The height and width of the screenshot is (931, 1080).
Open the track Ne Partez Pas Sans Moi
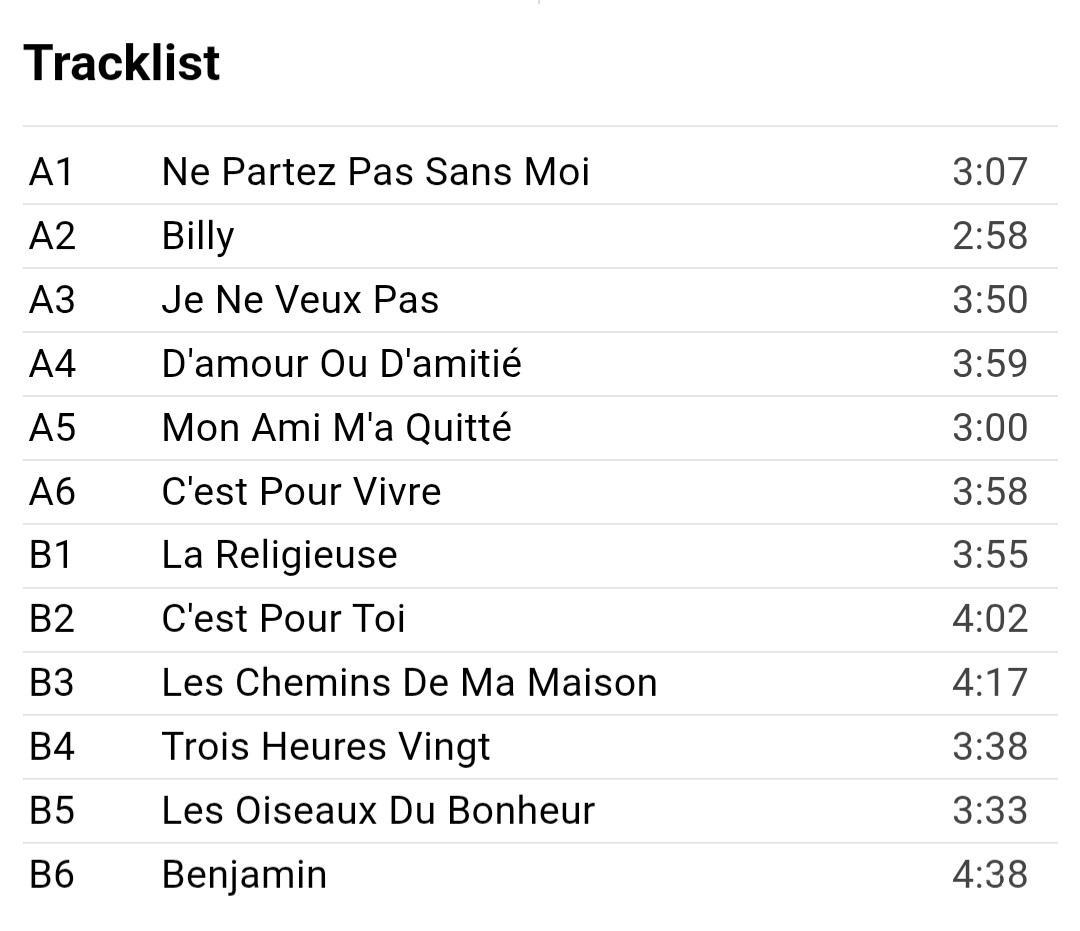375,172
